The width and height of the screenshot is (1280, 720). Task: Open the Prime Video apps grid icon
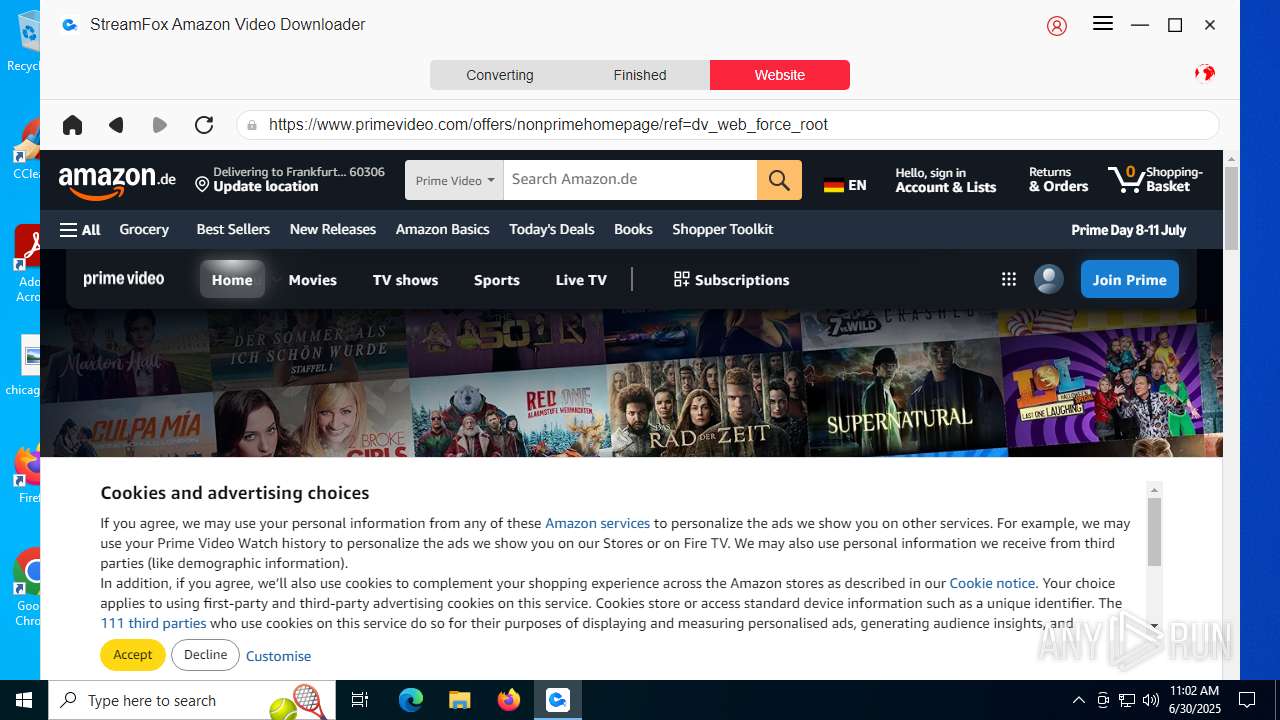(1009, 280)
